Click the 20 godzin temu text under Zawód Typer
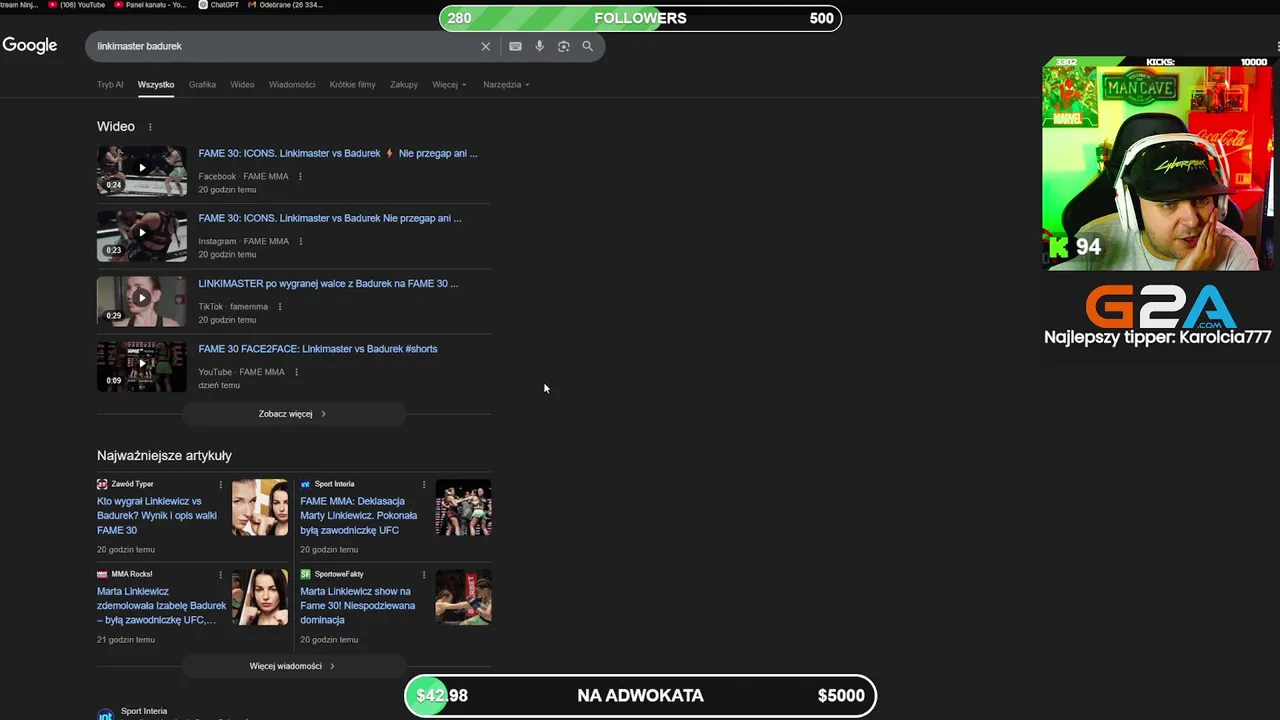This screenshot has height=720, width=1280. pyautogui.click(x=126, y=550)
